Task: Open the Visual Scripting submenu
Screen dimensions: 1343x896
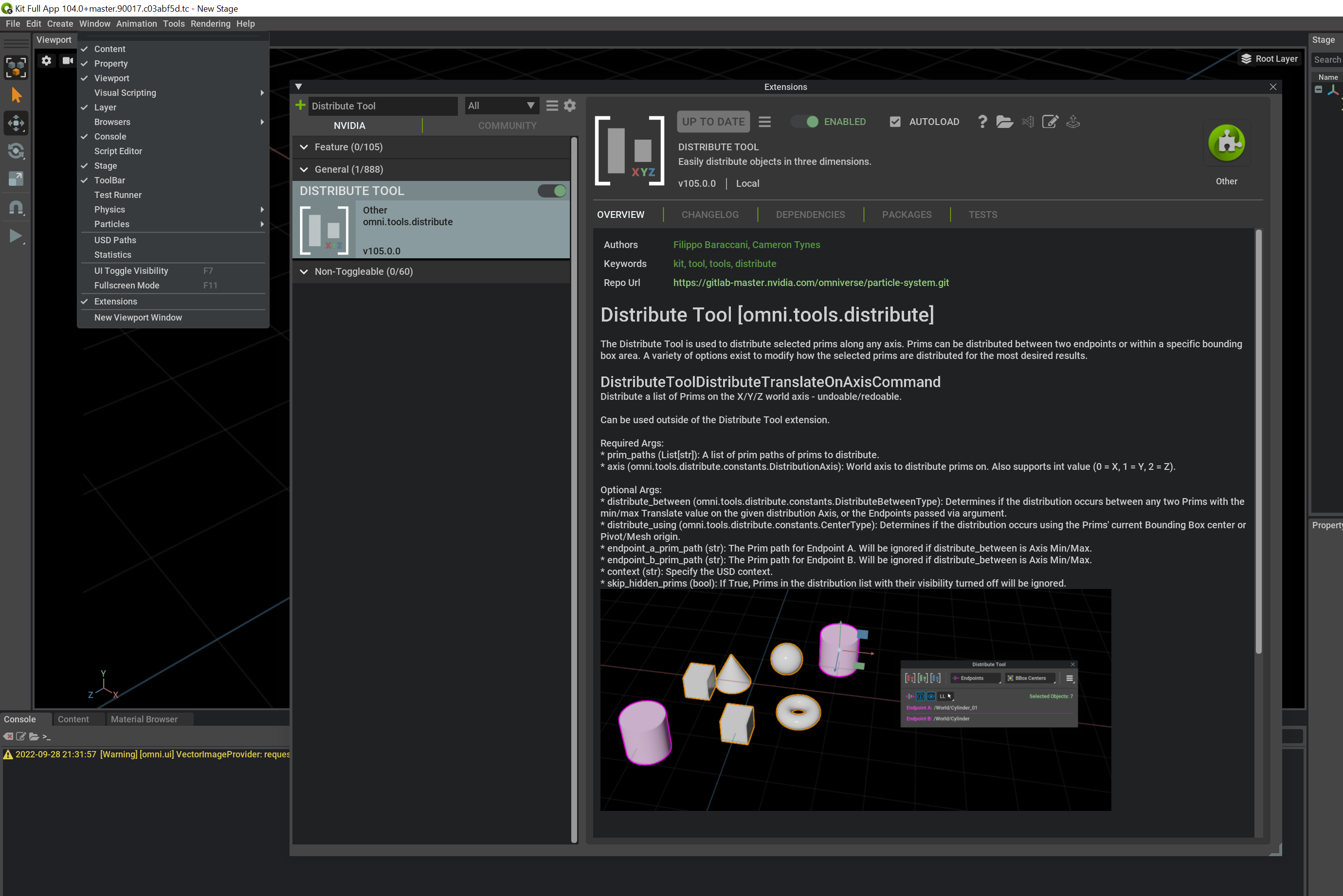Action: 173,92
